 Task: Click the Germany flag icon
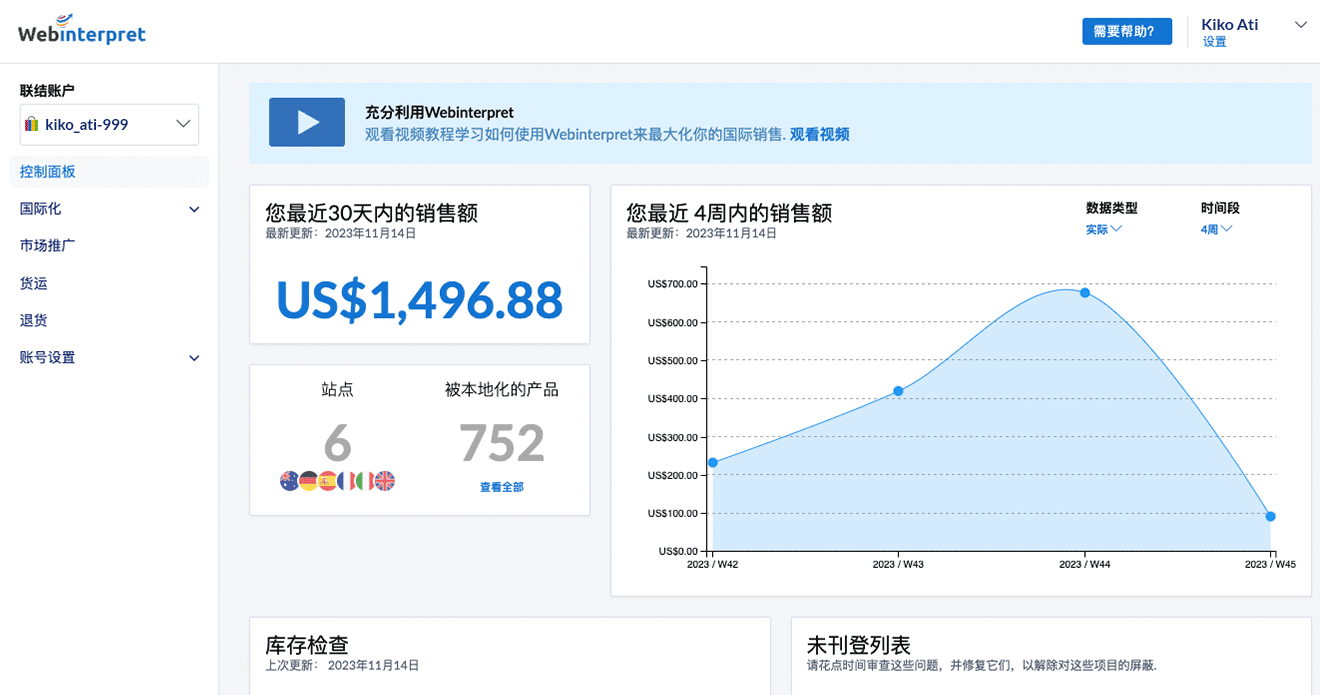click(309, 481)
